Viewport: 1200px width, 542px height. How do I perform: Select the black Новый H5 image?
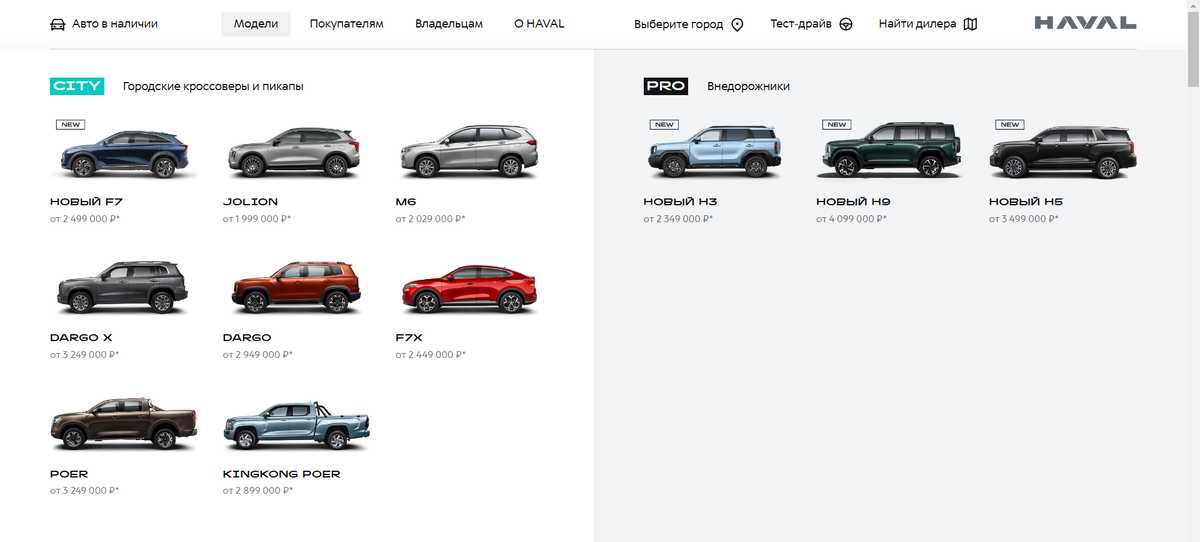(x=1063, y=153)
